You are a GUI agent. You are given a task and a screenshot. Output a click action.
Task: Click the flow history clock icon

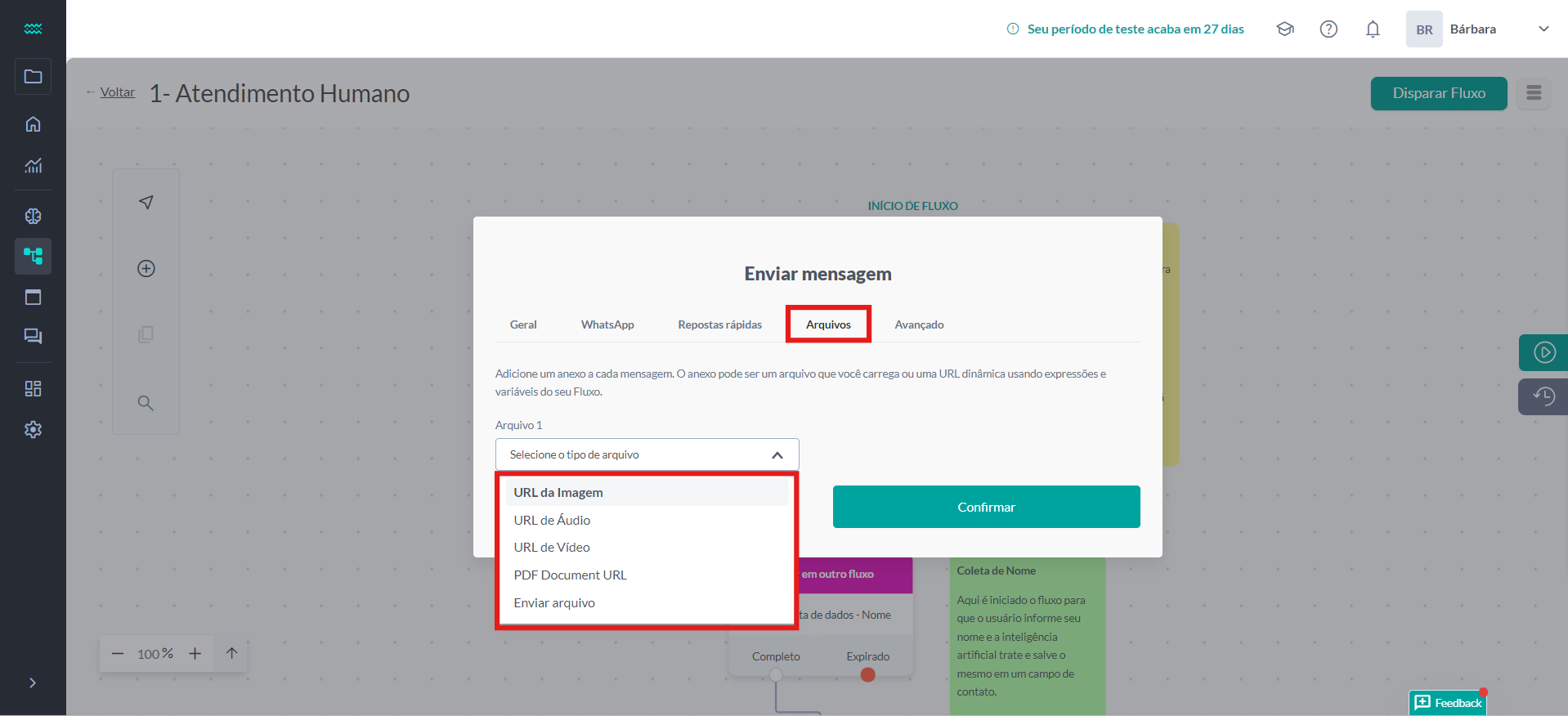(x=1543, y=396)
